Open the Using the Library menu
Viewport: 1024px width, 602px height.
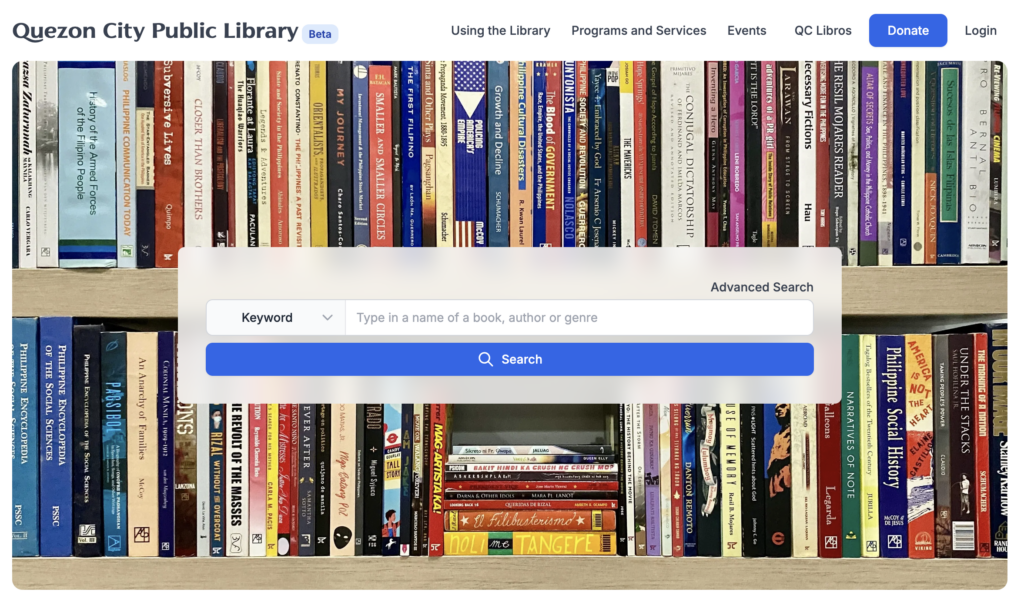click(500, 30)
